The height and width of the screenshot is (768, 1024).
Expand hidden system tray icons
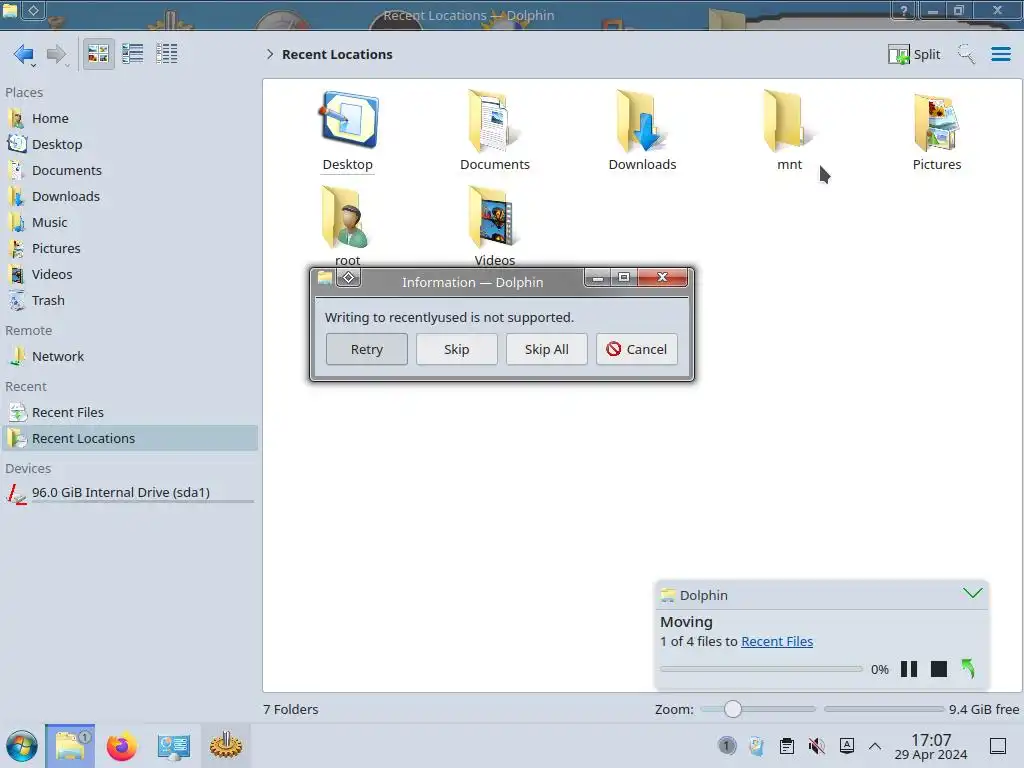pos(875,746)
